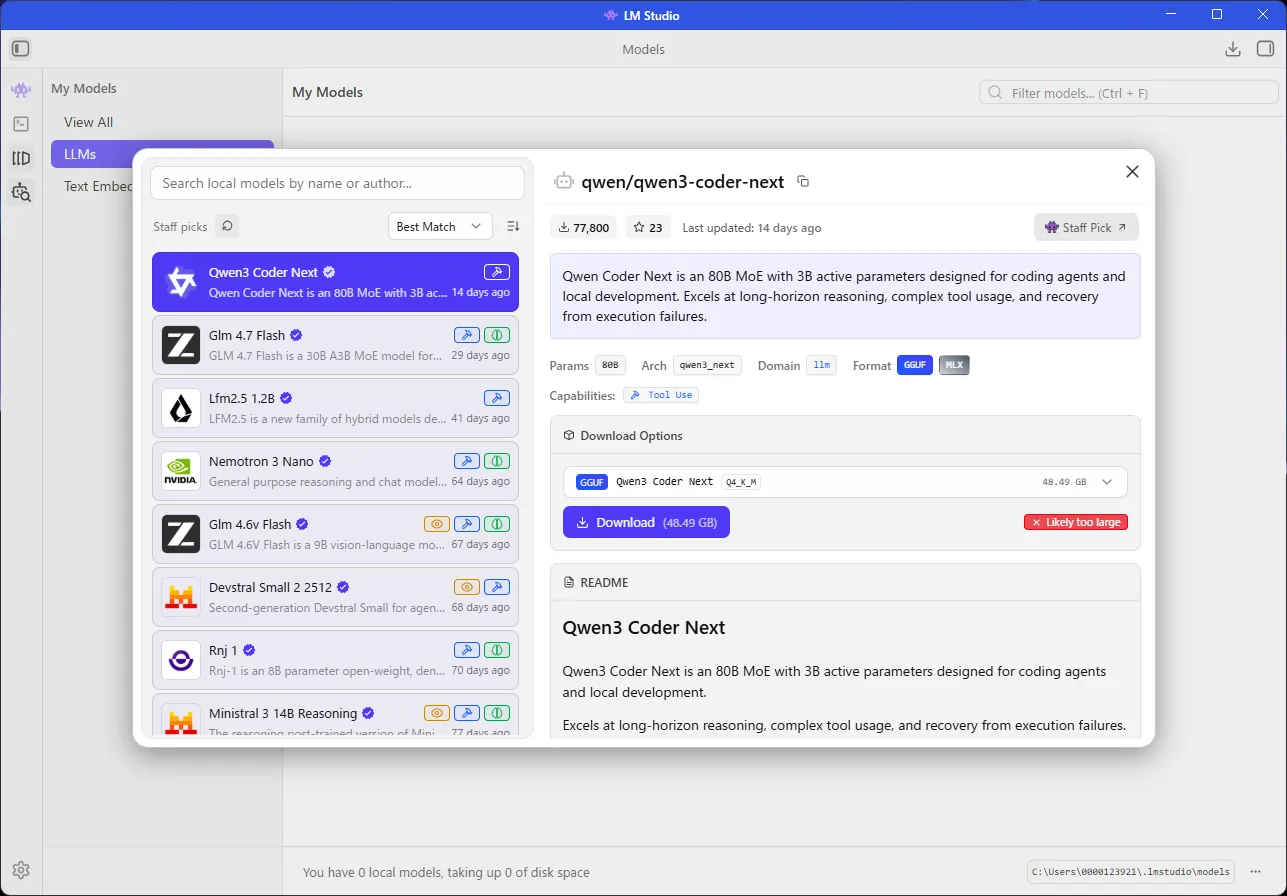Expand the Q4_K_M download option chevron
Screen dimensions: 1287x896
[x=1107, y=482]
